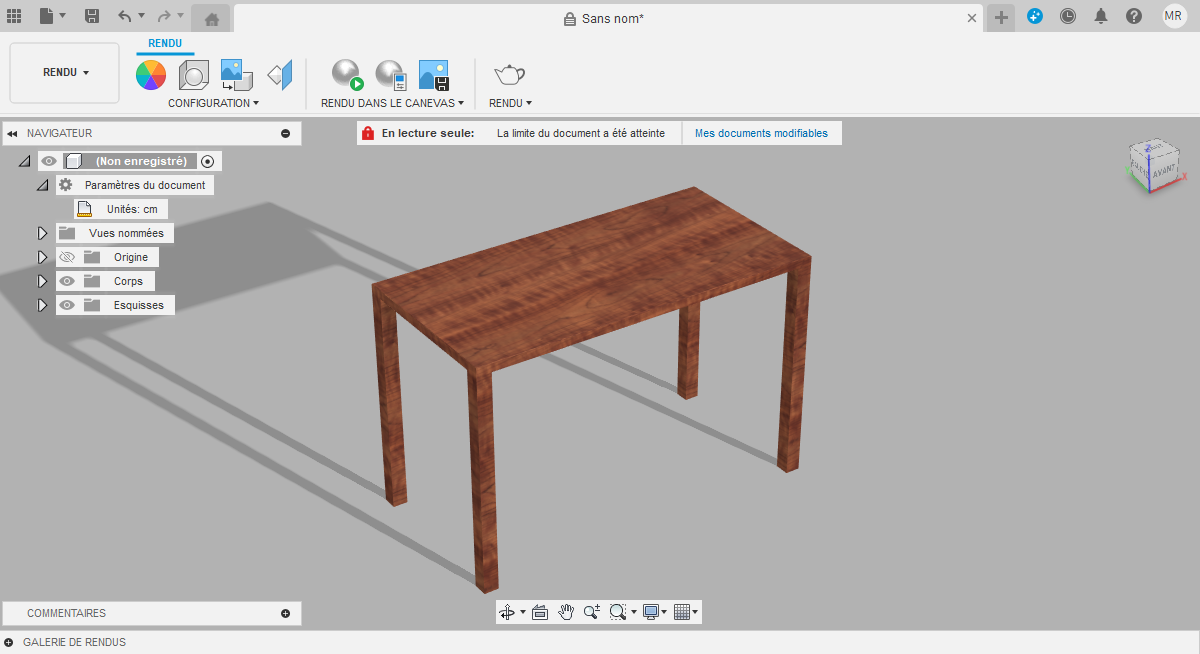The image size is (1200, 654).
Task: Show the Origine folder
Action: click(x=66, y=257)
